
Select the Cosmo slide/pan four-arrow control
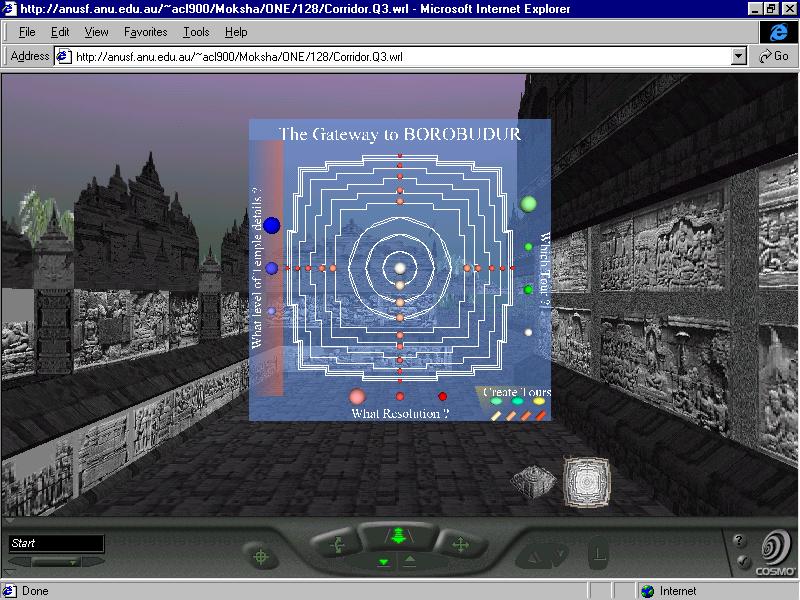pyautogui.click(x=459, y=545)
